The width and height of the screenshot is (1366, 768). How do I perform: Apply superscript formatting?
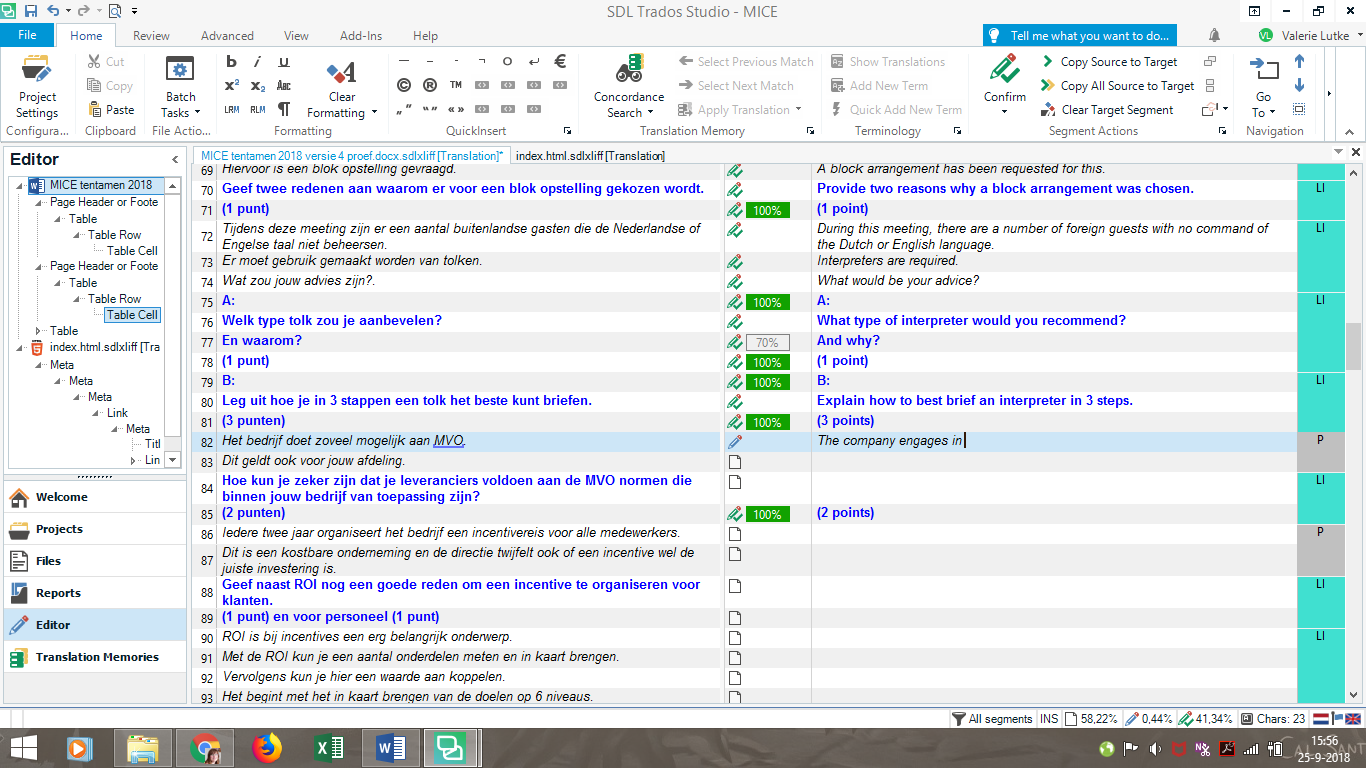[231, 86]
